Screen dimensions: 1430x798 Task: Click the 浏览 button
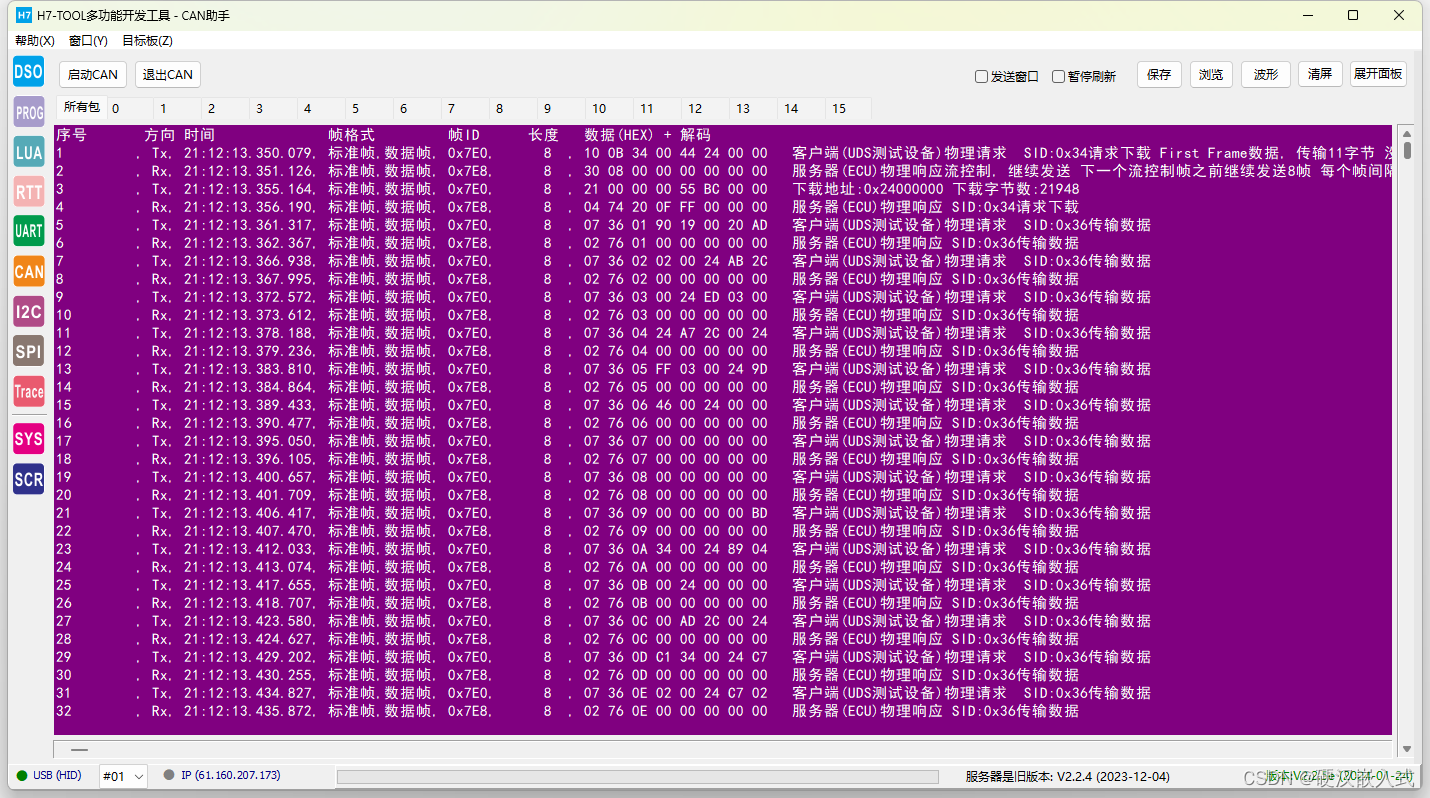(x=1211, y=74)
